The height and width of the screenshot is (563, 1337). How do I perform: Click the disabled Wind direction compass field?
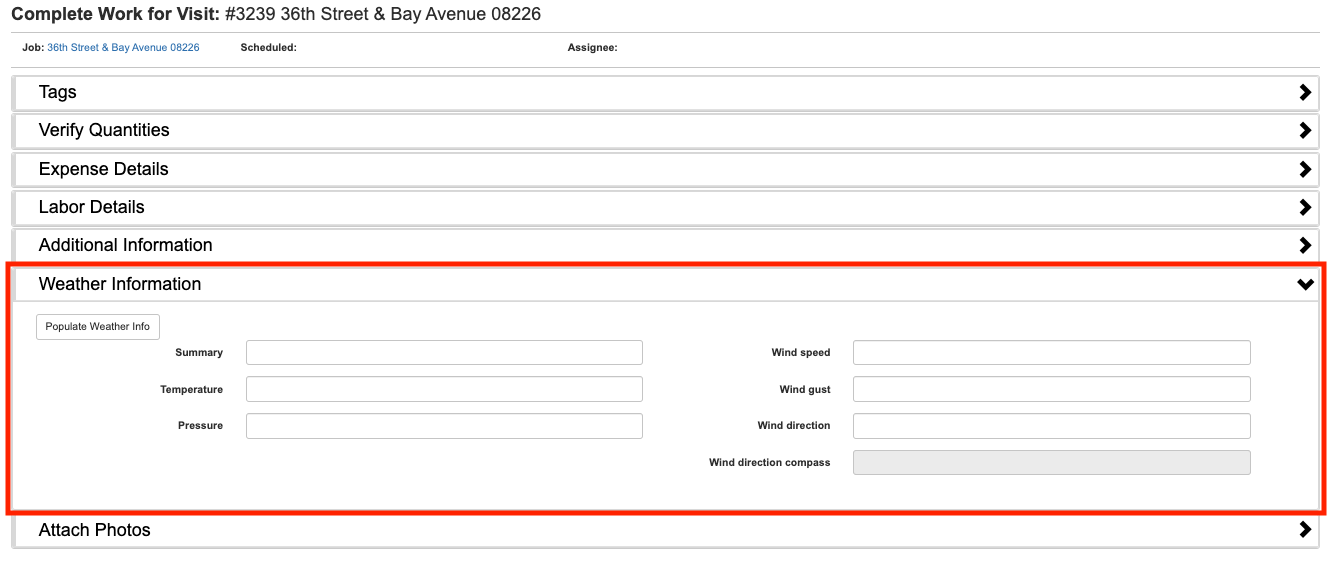pyautogui.click(x=1051, y=462)
